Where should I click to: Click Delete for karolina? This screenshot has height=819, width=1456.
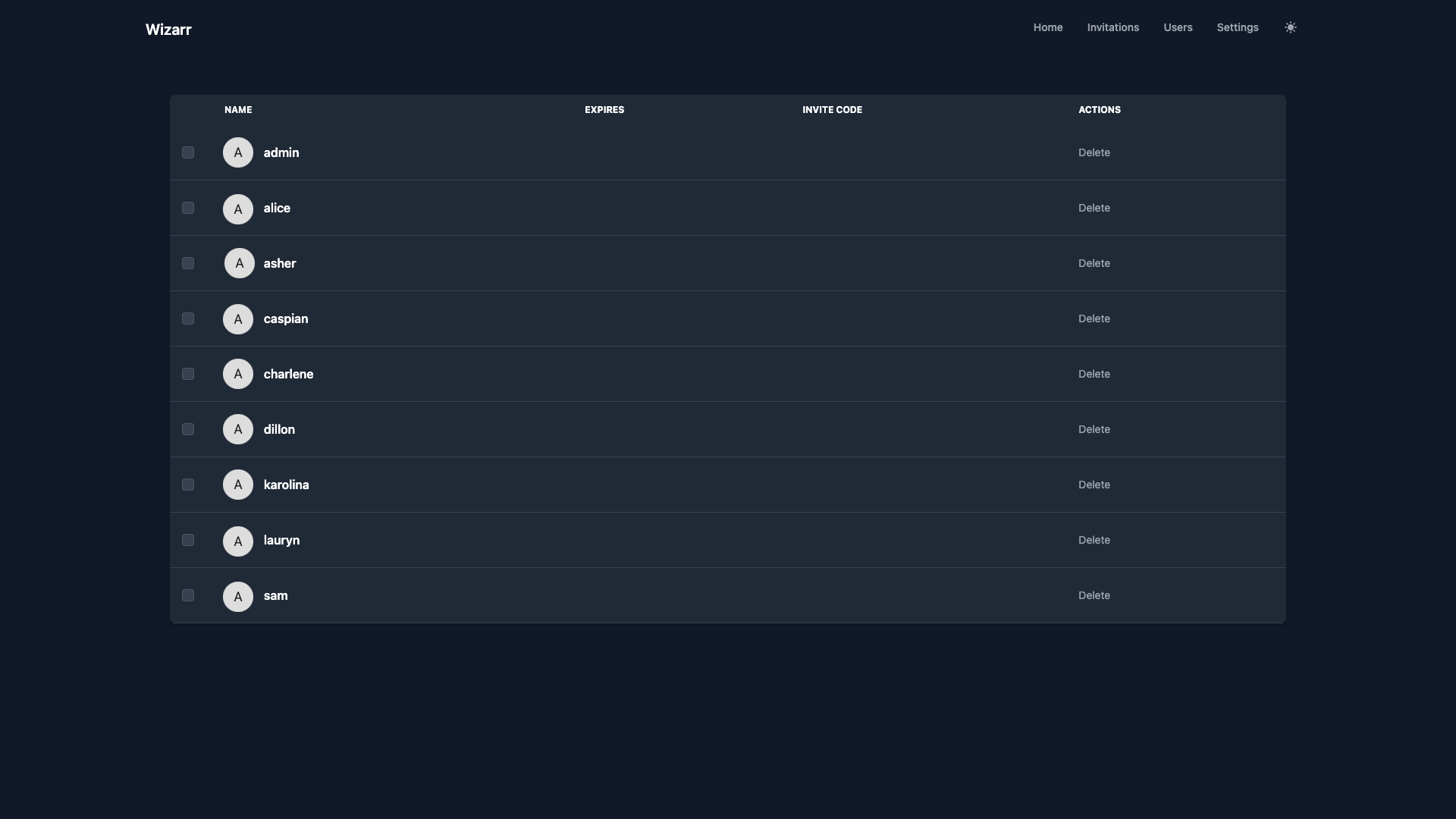(x=1094, y=485)
